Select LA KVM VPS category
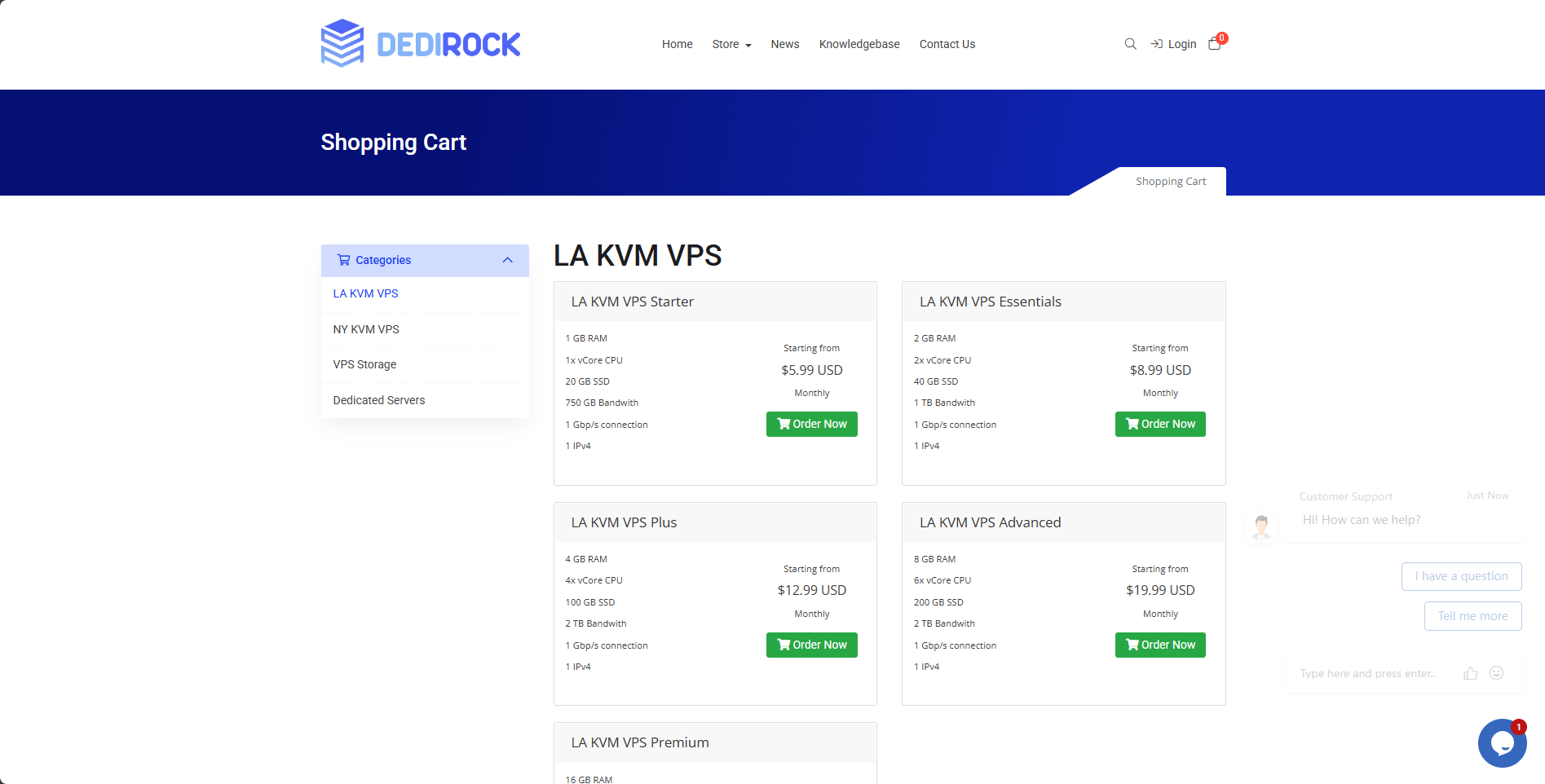Screen dimensions: 1545x784 [x=425, y=294]
